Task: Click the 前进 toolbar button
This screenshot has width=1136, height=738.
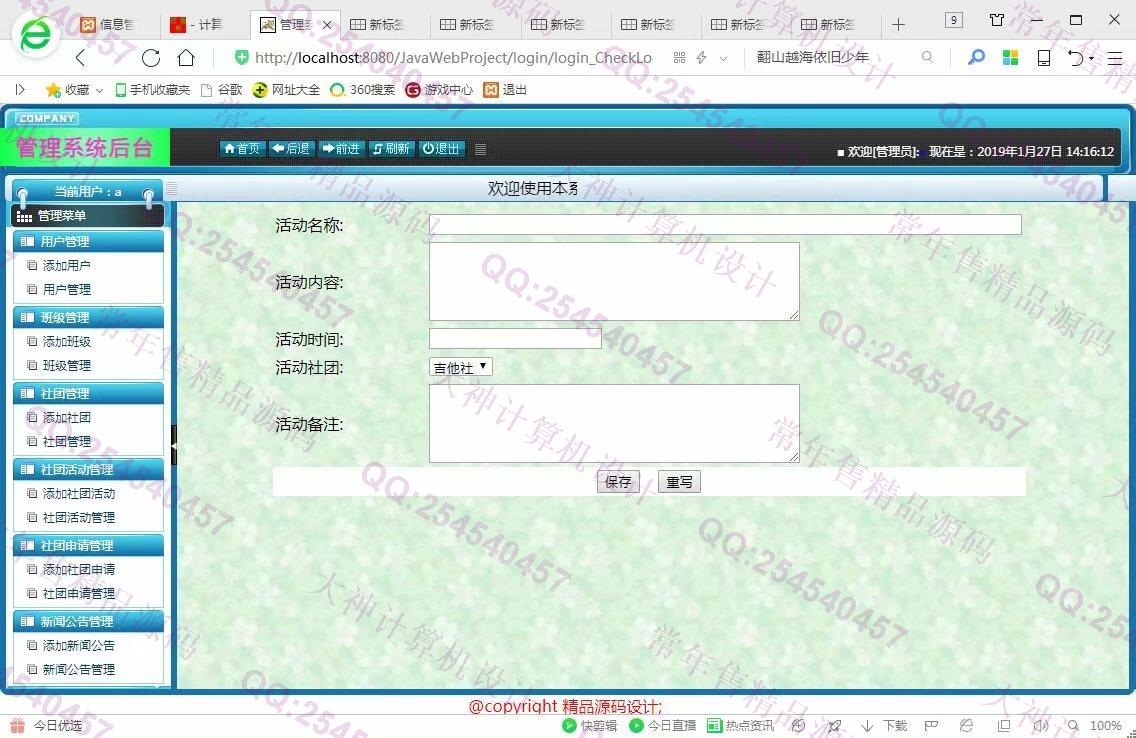Action: pyautogui.click(x=341, y=148)
